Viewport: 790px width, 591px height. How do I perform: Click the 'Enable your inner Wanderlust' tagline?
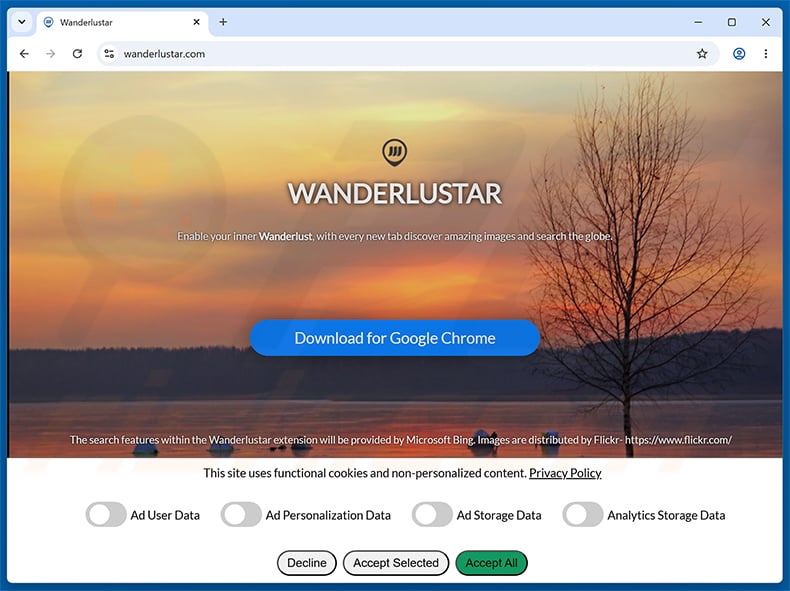click(x=394, y=236)
